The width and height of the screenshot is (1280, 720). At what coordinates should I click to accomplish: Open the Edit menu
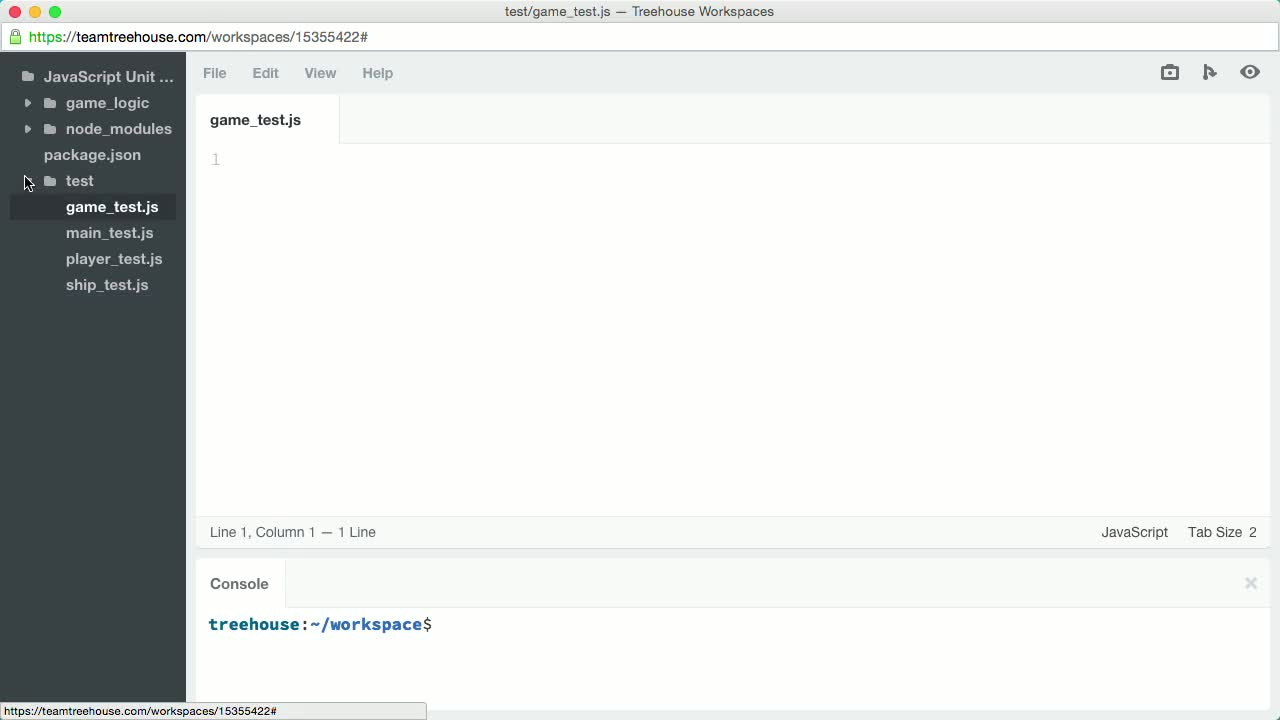265,73
